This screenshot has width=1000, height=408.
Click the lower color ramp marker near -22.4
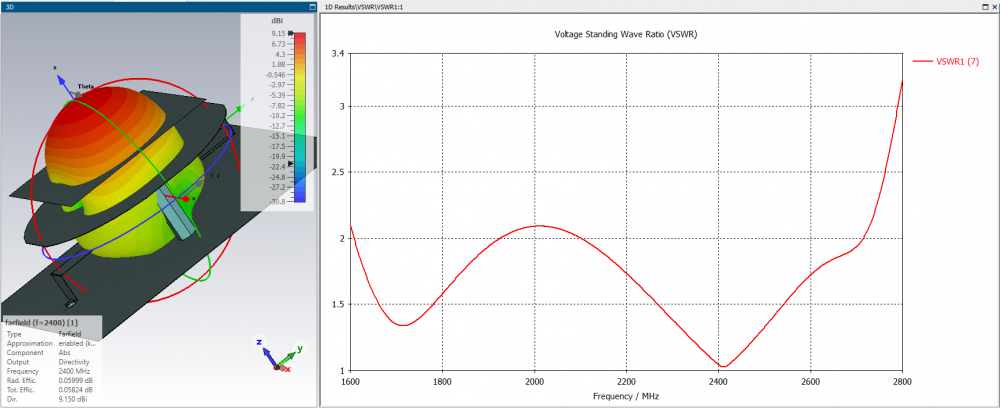coord(291,164)
